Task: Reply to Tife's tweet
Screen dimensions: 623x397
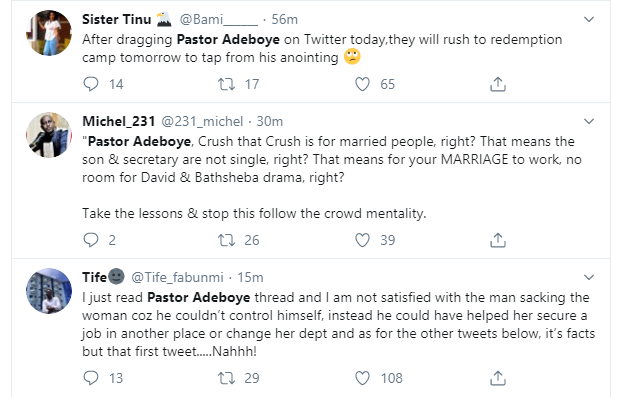Action: tap(91, 378)
